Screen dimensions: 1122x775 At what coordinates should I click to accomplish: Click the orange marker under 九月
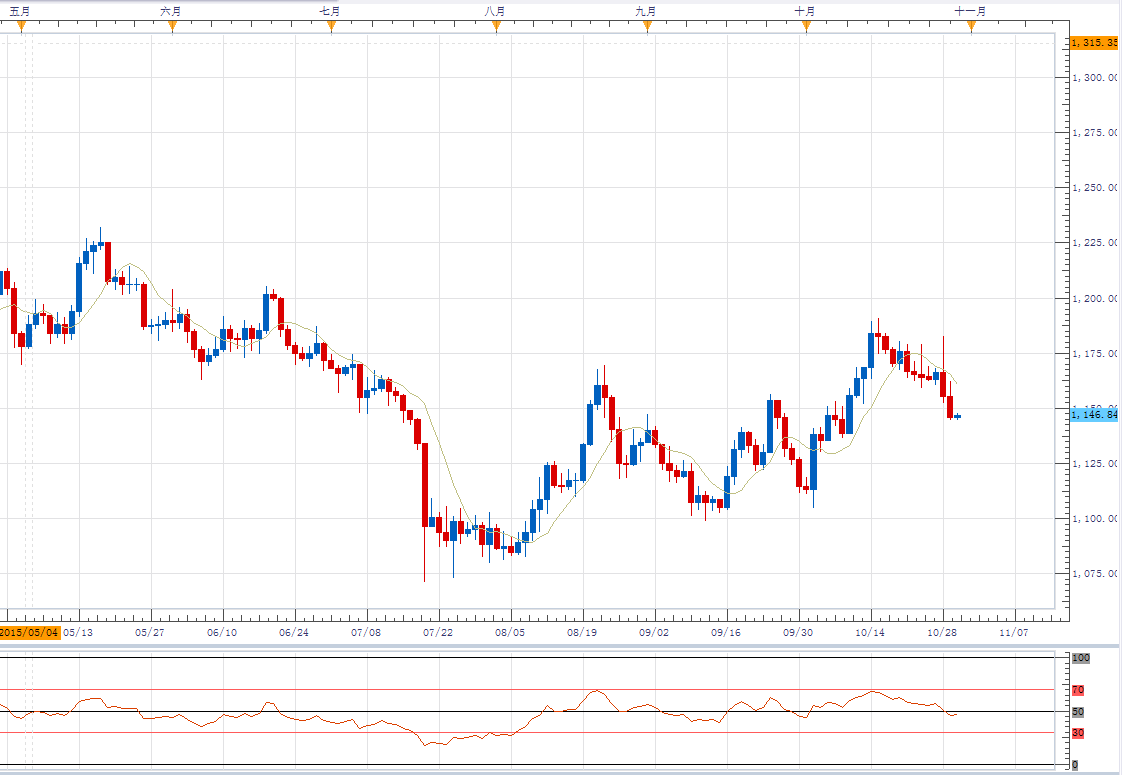tap(647, 26)
